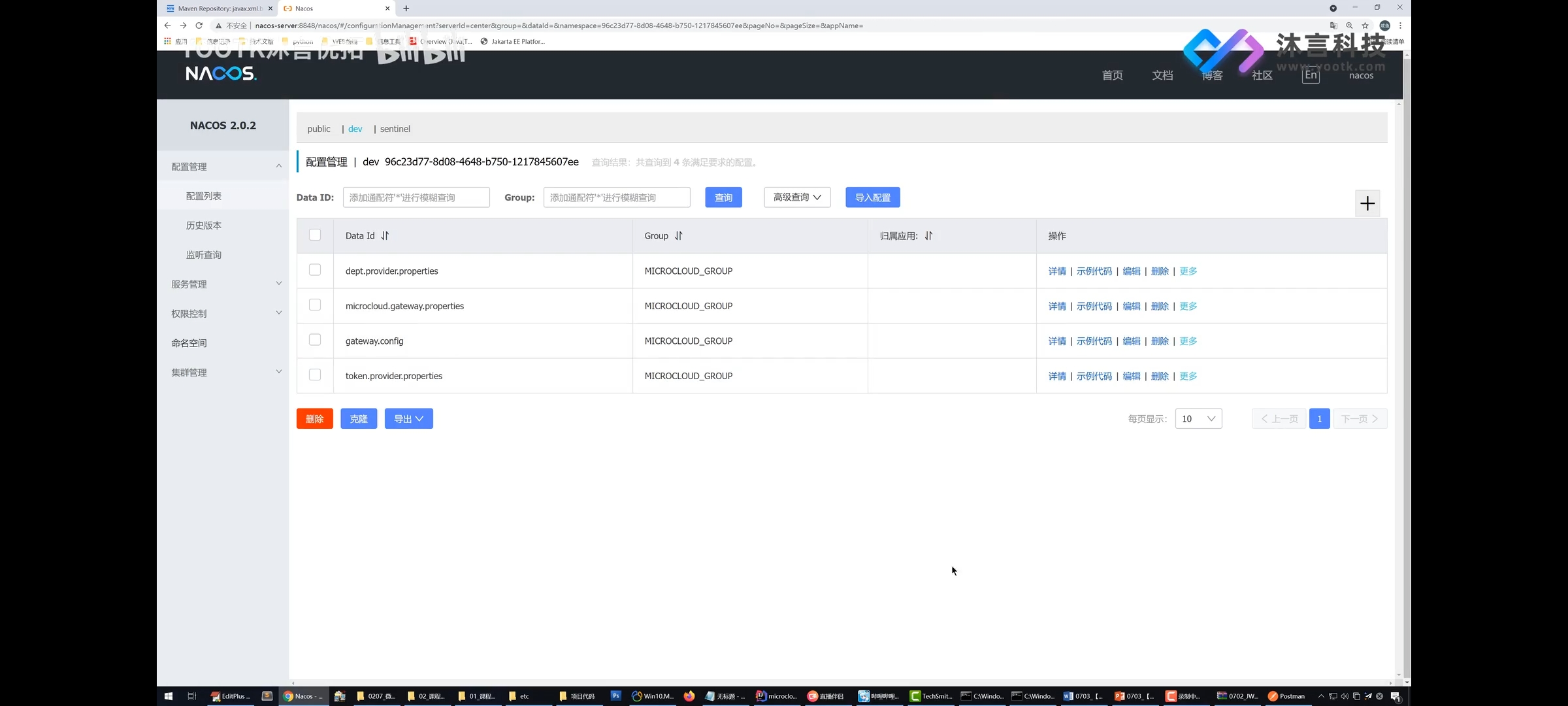
Task: Open 配置列表 in the sidebar
Action: [204, 196]
